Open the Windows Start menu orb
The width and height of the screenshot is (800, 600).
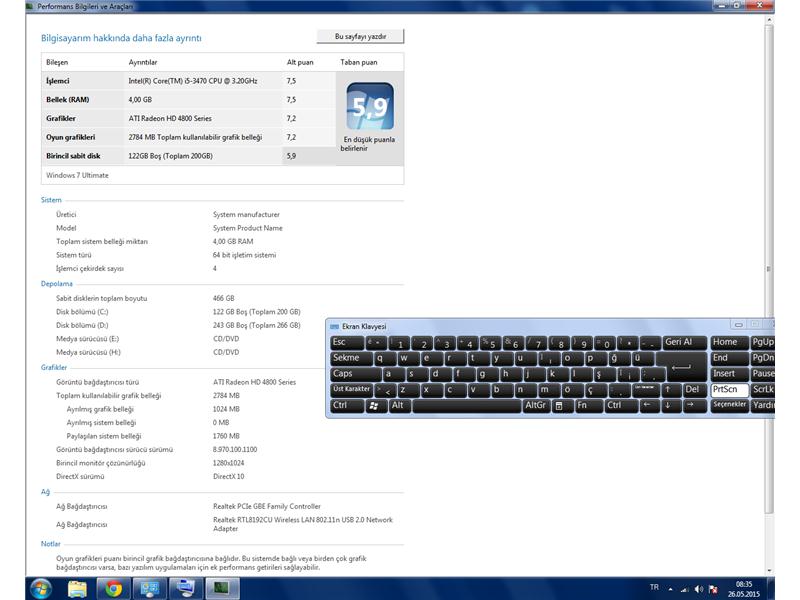tap(41, 589)
